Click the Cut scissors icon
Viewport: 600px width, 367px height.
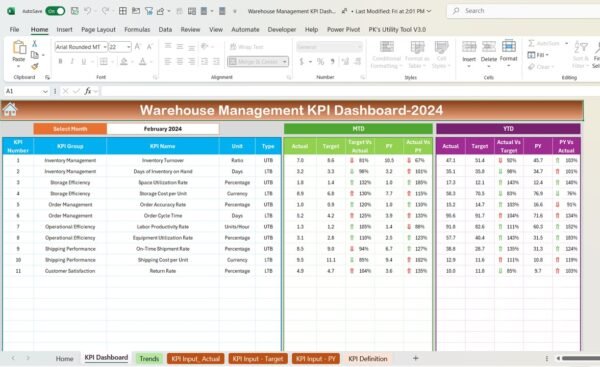34,44
